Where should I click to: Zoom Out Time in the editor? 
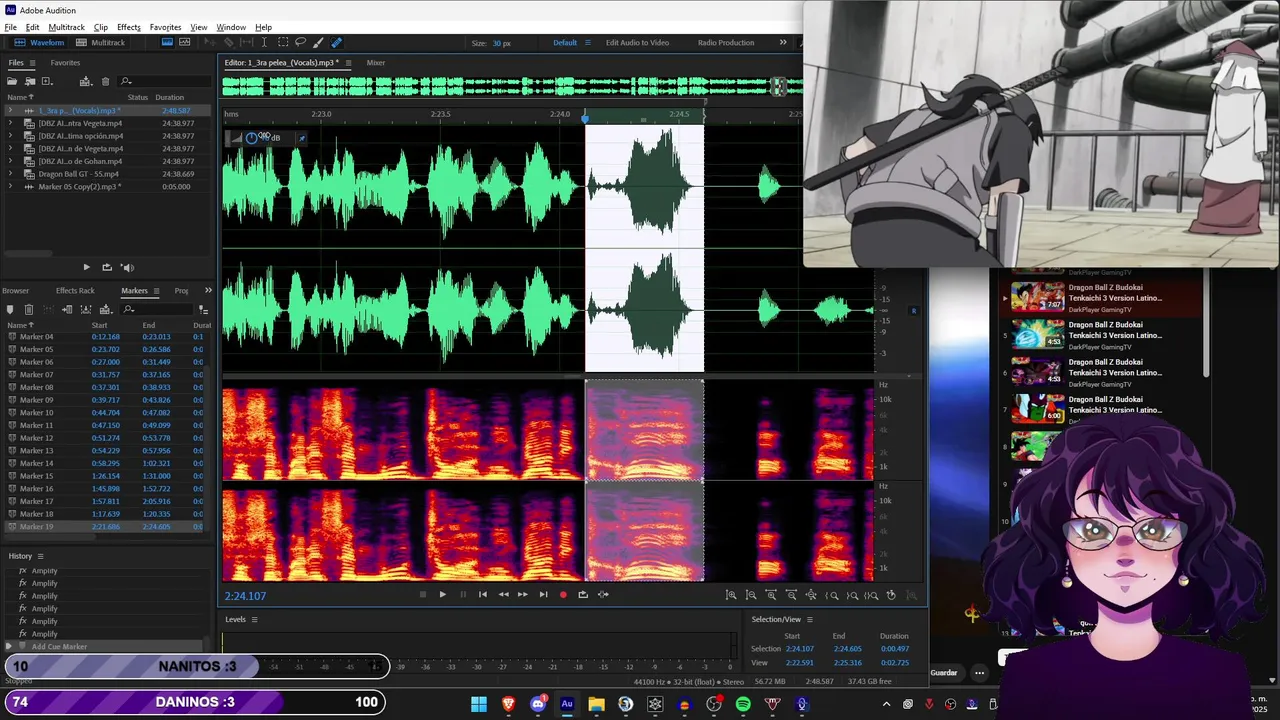(x=791, y=594)
